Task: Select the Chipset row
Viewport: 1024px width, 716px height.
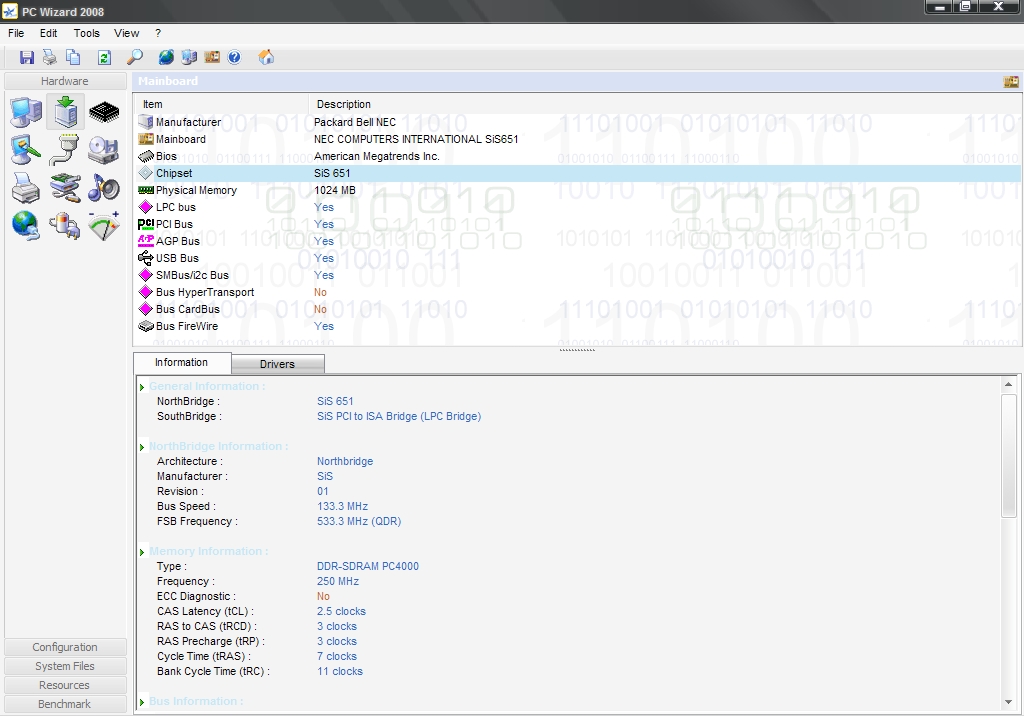Action: 577,173
